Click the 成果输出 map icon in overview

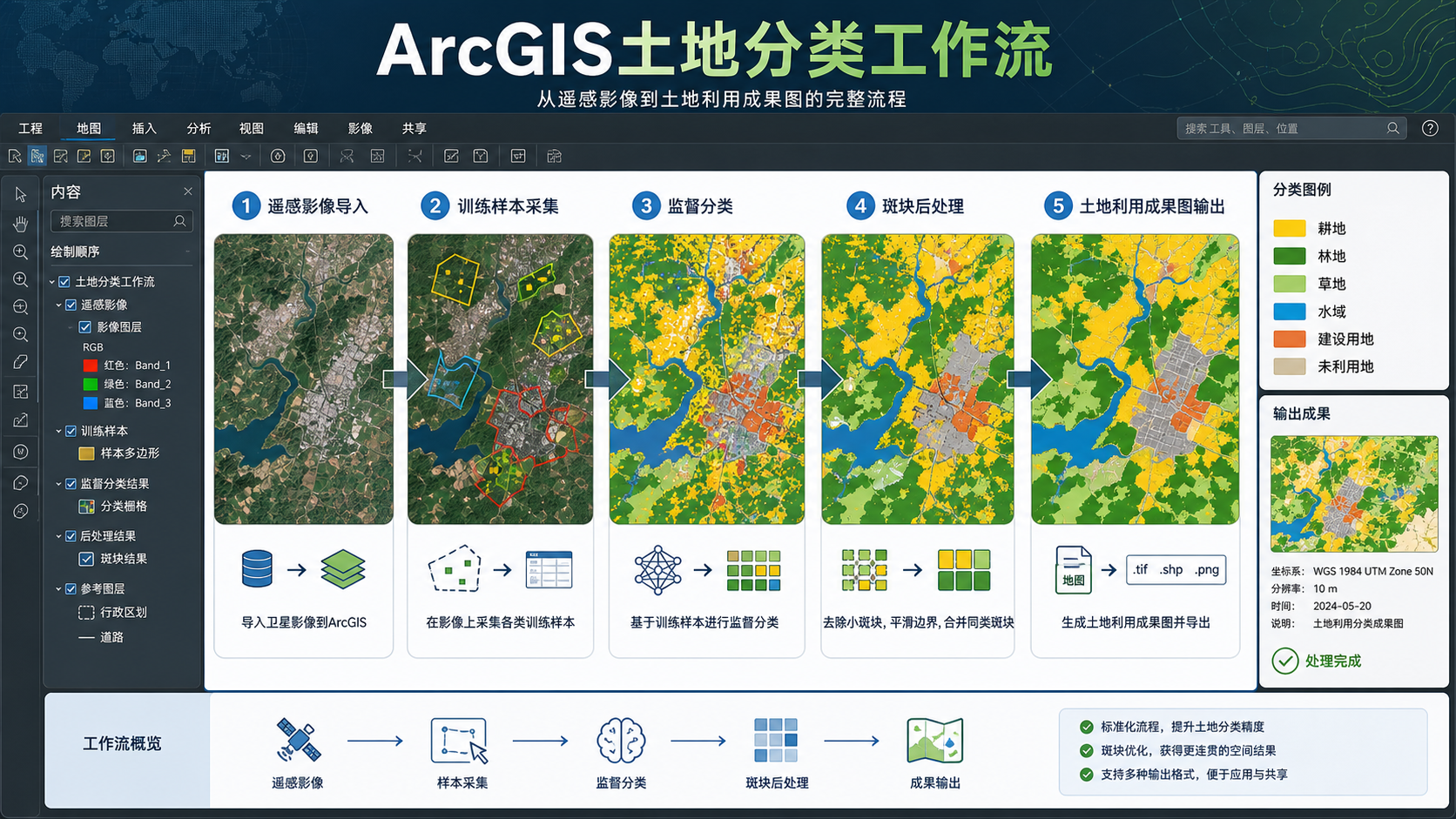(x=935, y=741)
